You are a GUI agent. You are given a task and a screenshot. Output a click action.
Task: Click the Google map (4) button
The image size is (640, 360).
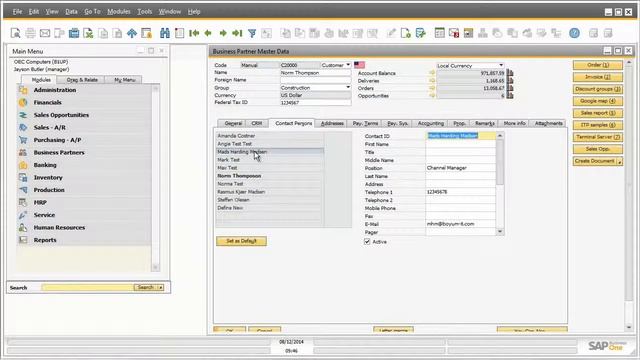(x=598, y=101)
